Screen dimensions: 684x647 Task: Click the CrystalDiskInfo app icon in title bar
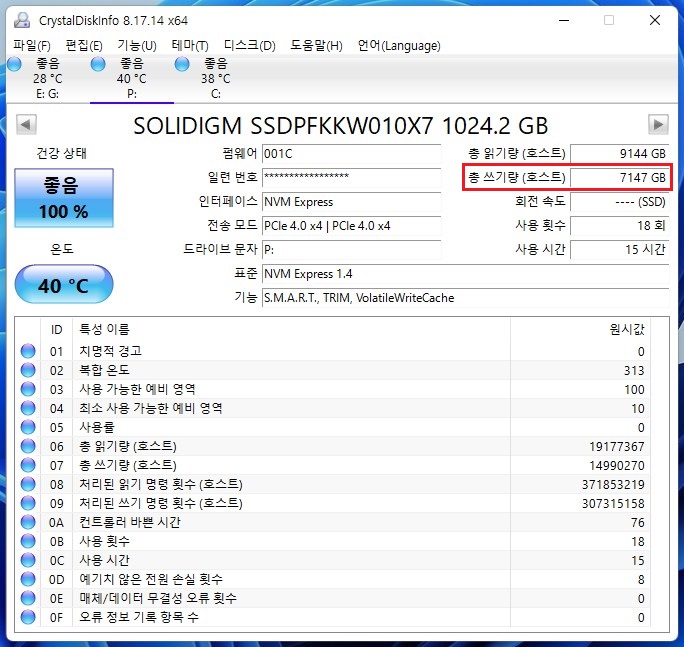pyautogui.click(x=21, y=21)
